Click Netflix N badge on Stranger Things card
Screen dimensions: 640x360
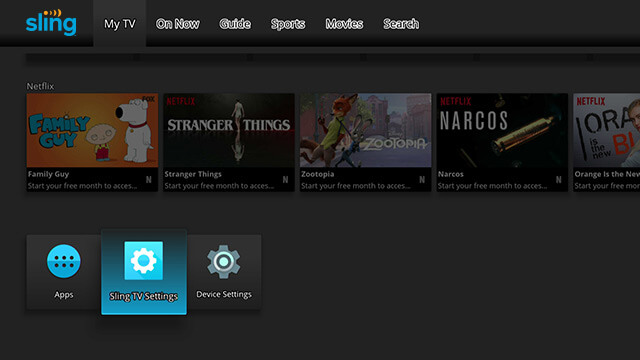[x=285, y=180]
